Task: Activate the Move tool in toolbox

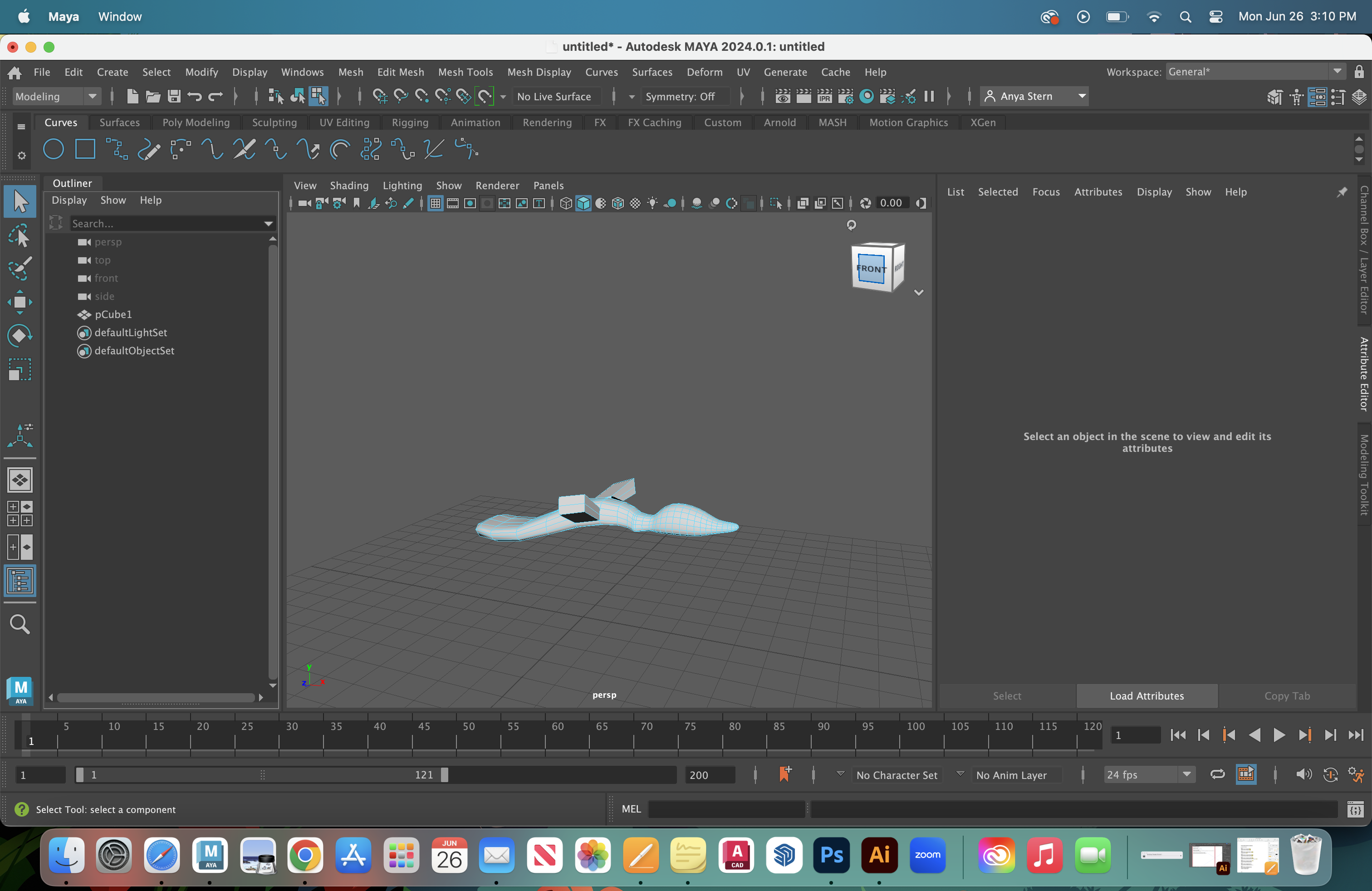Action: (x=20, y=302)
